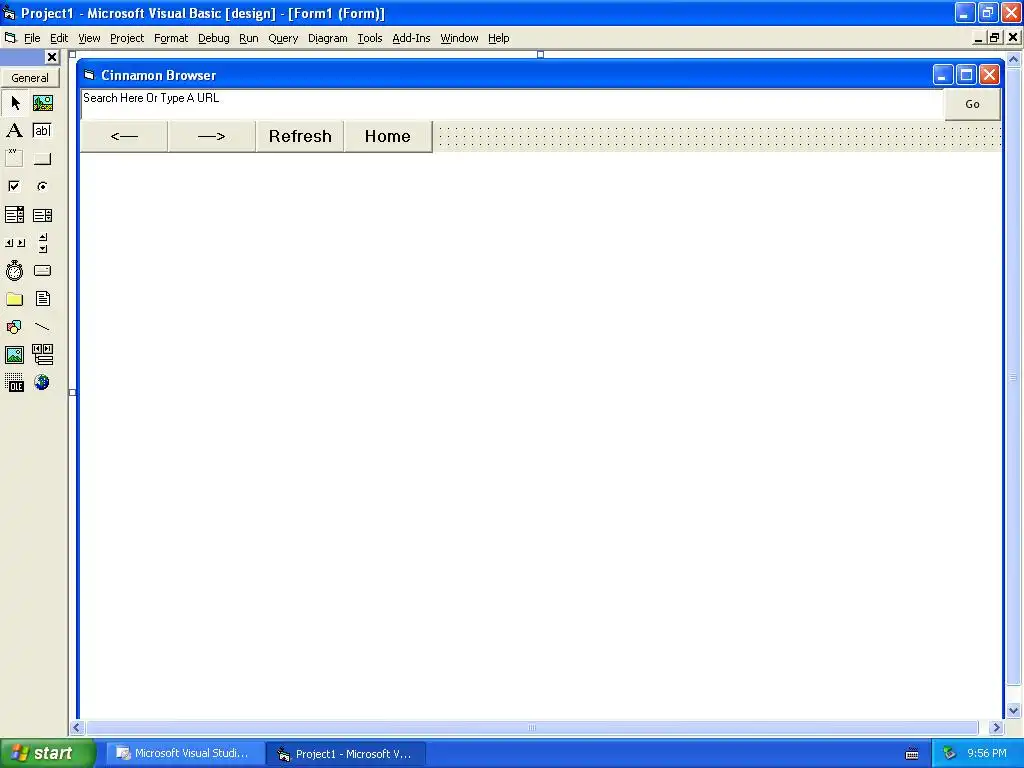Select the DriveListBox control tool
1024x768 pixels.
(42, 270)
